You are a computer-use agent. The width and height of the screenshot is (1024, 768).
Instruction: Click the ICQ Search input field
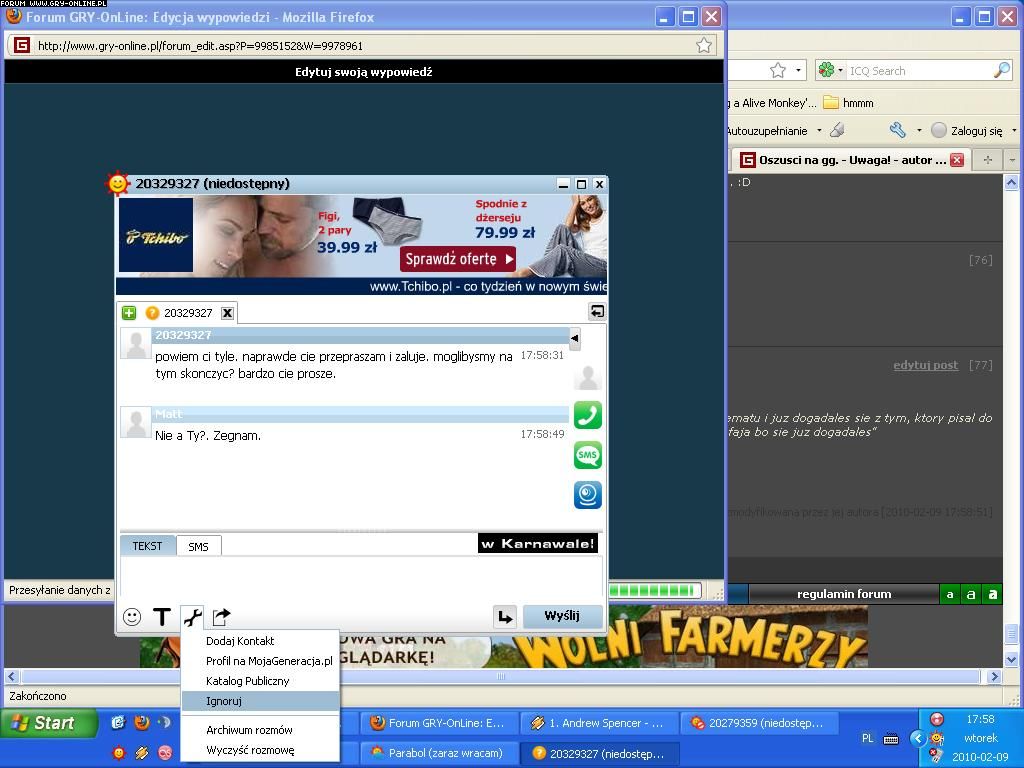click(920, 71)
